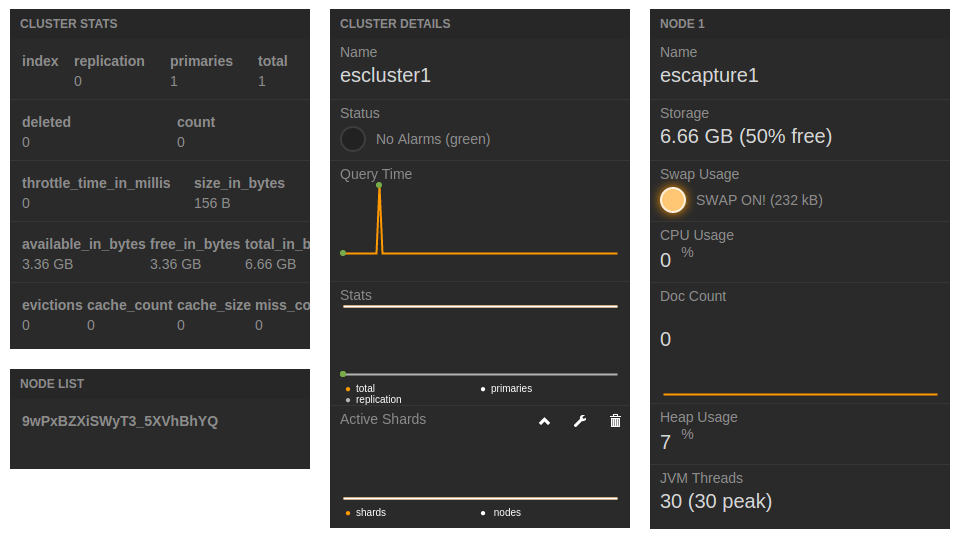Click the Node List panel header
Image resolution: width=960 pixels, height=538 pixels.
[x=52, y=383]
